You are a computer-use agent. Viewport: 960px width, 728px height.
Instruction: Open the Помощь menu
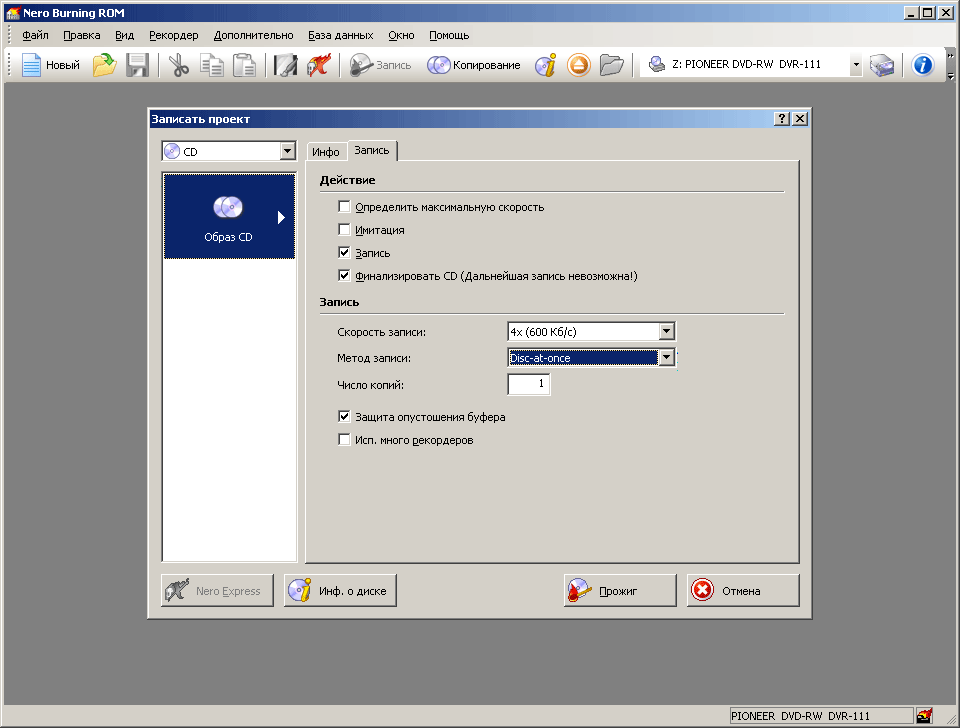pyautogui.click(x=449, y=35)
